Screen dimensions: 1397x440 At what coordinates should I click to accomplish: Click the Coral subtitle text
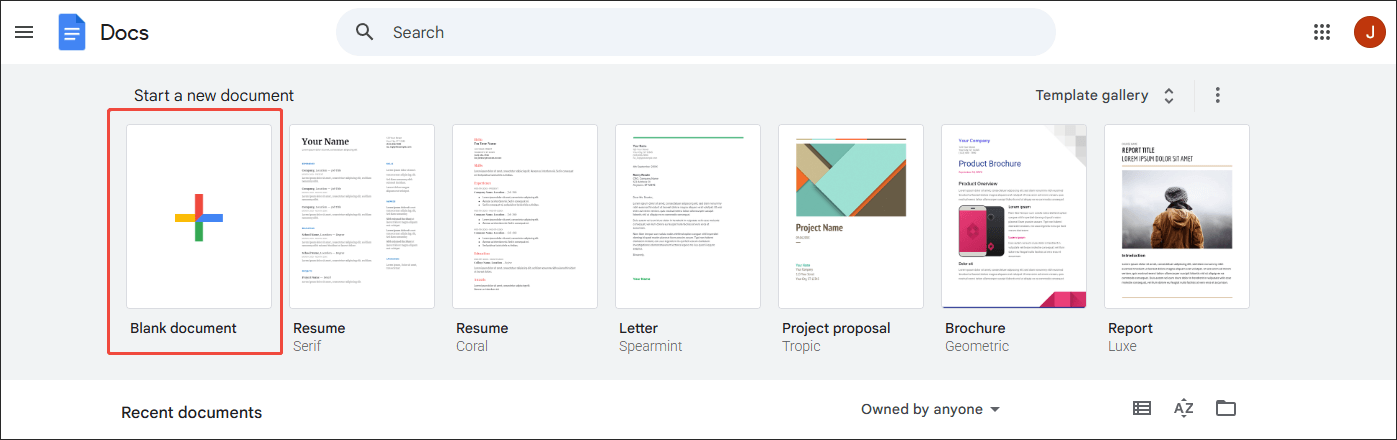click(x=472, y=346)
